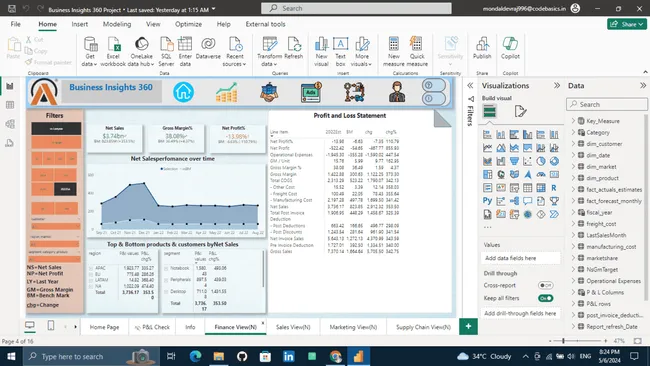This screenshot has height=366, width=650.
Task: Click New measure in Calculations group
Action: tap(393, 51)
